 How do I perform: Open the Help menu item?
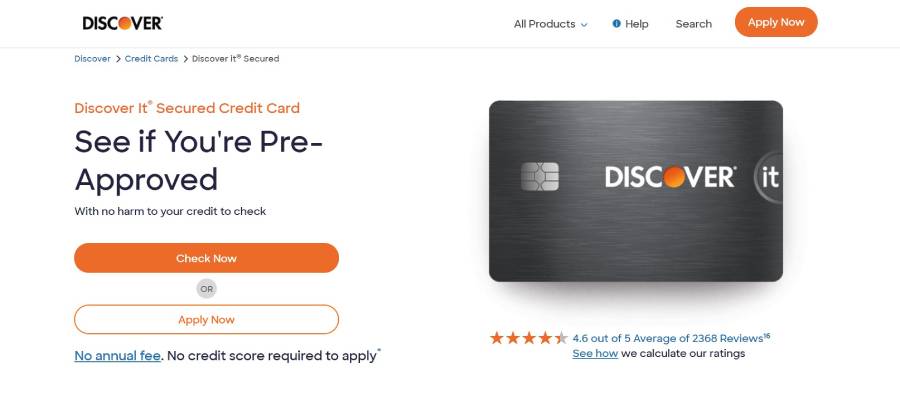click(x=630, y=24)
